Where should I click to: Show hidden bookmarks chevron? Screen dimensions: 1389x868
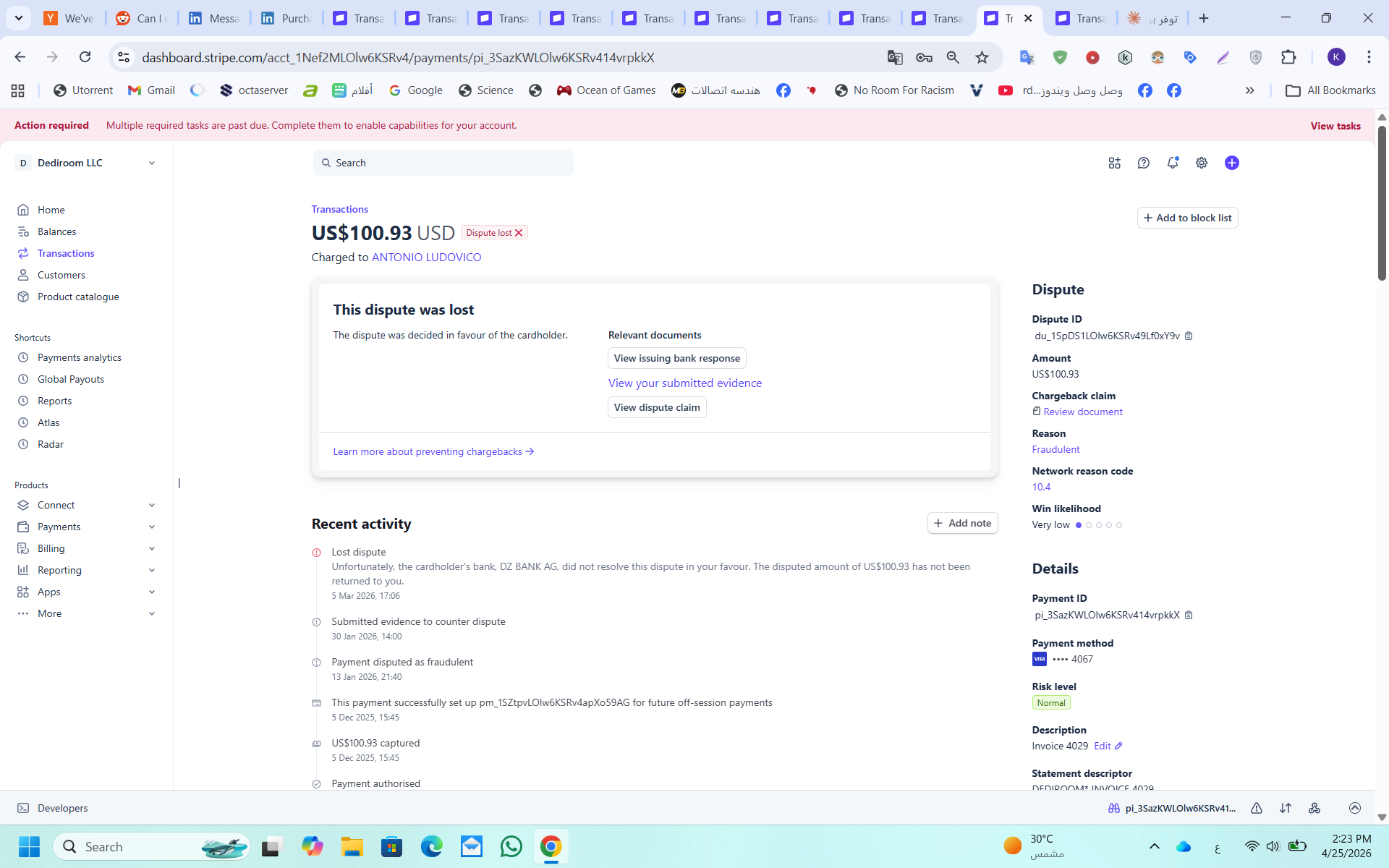pos(1249,90)
